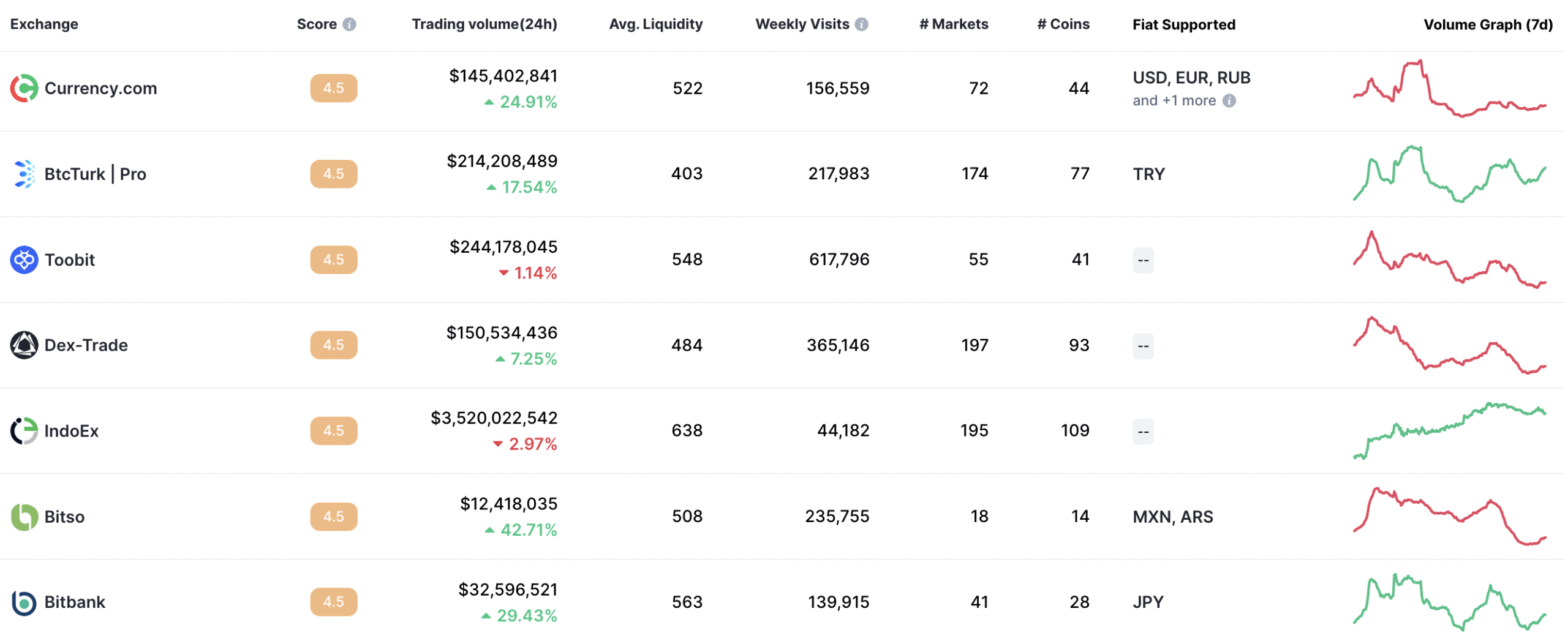Image resolution: width=1568 pixels, height=644 pixels.
Task: Click the 617,796 weekly visits value
Action: [839, 260]
